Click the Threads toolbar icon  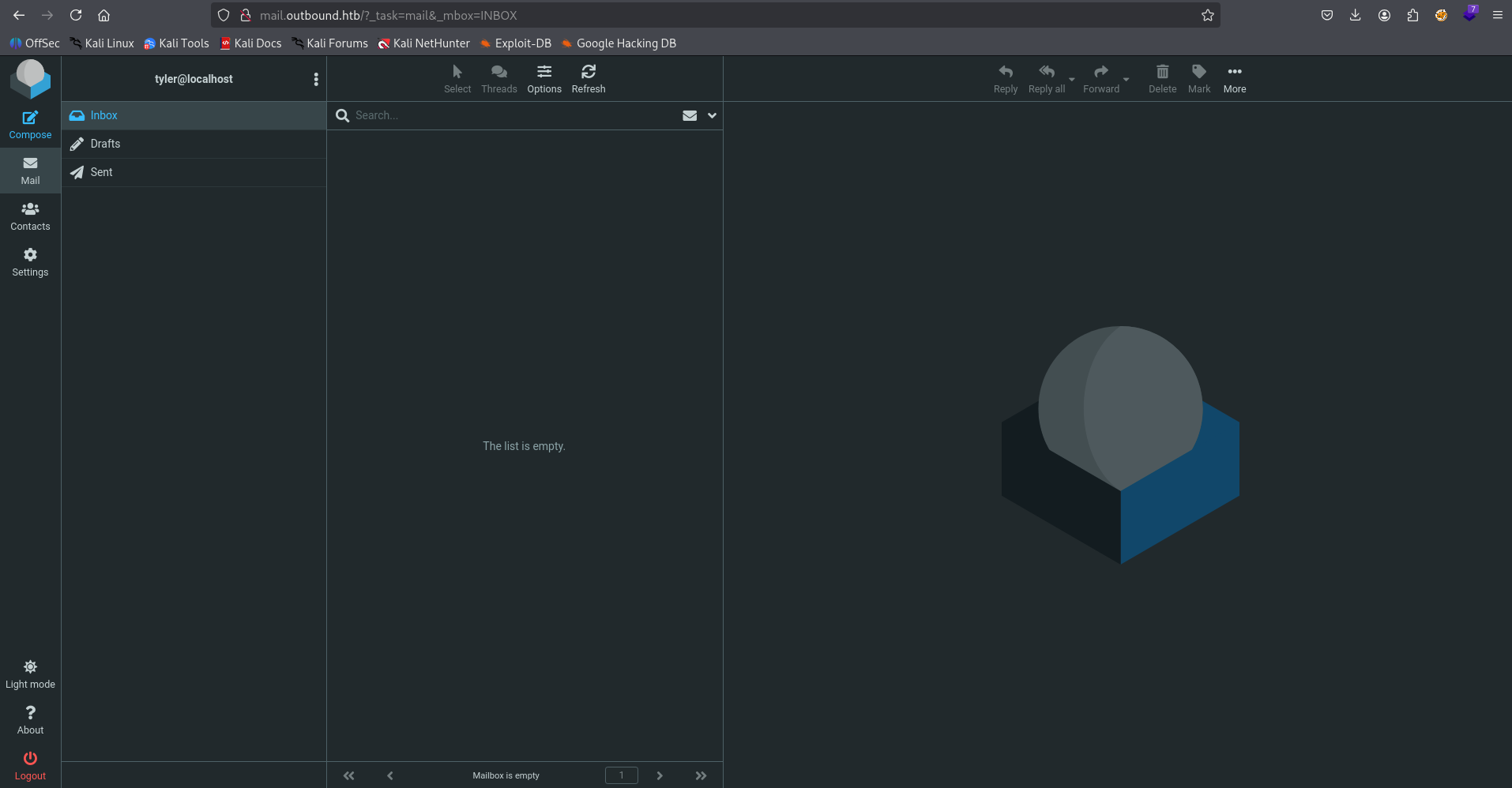(498, 79)
